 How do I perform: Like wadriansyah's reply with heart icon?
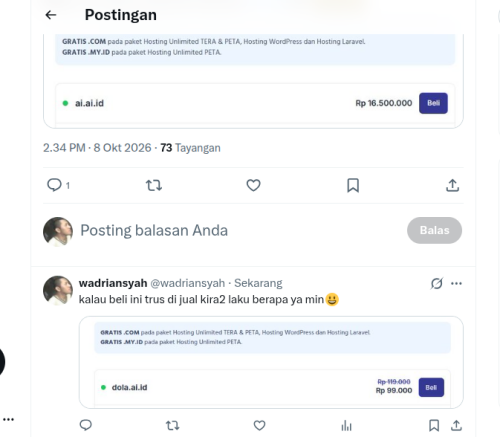click(x=259, y=425)
